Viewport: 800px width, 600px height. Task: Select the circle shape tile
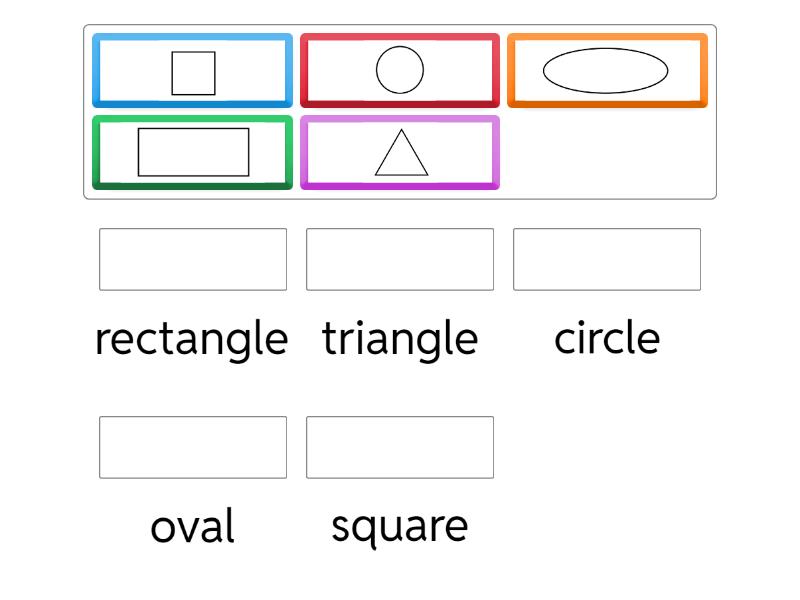click(x=400, y=70)
